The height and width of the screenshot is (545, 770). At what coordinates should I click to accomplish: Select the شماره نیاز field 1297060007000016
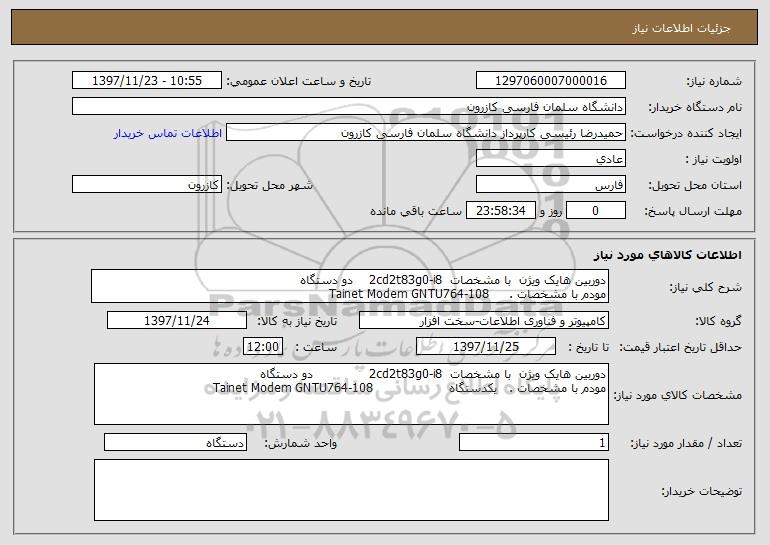pyautogui.click(x=550, y=80)
